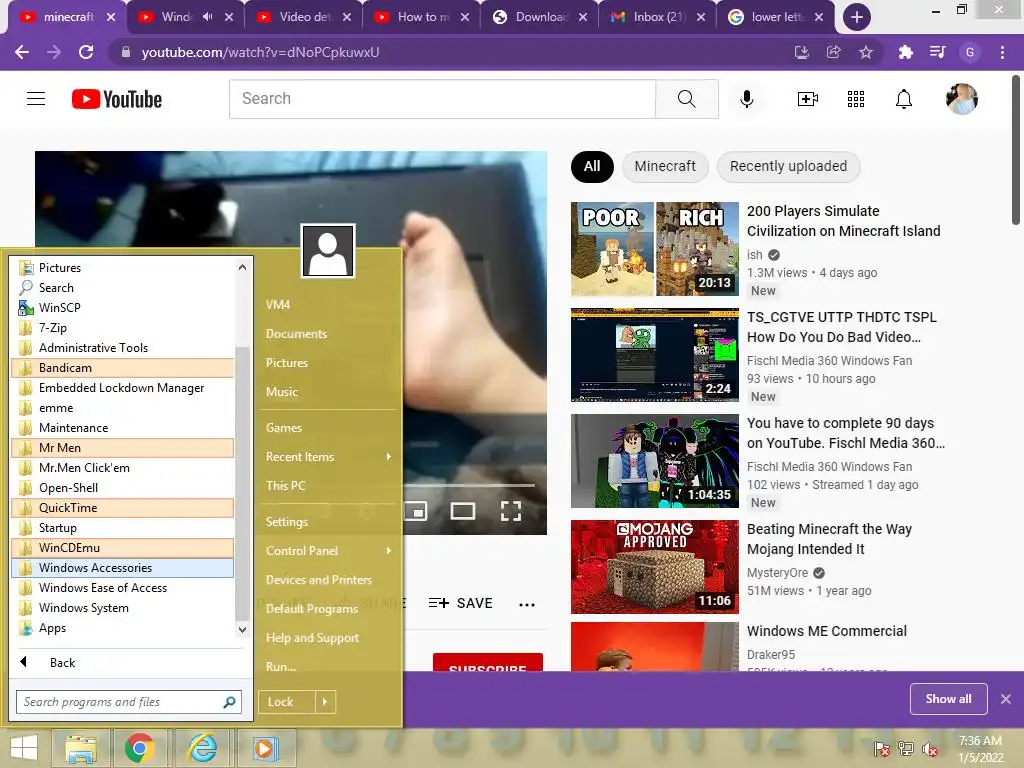
Task: Open the media player taskbar icon
Action: pyautogui.click(x=264, y=748)
